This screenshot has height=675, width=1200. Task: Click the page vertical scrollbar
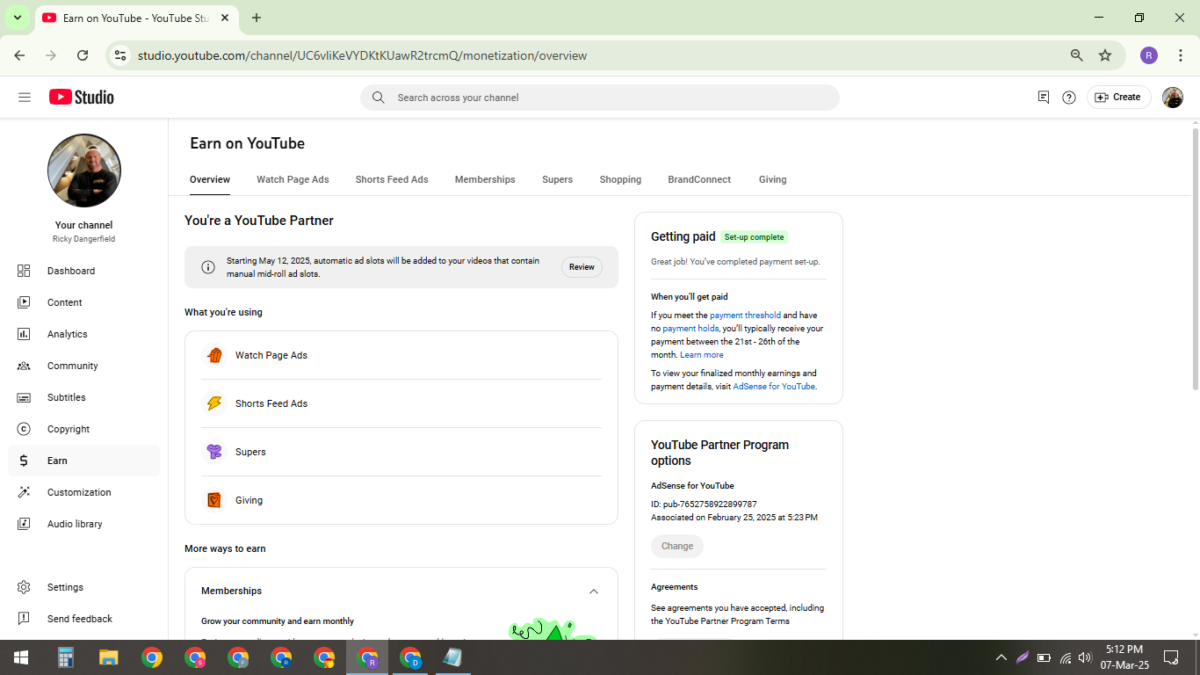[1195, 258]
